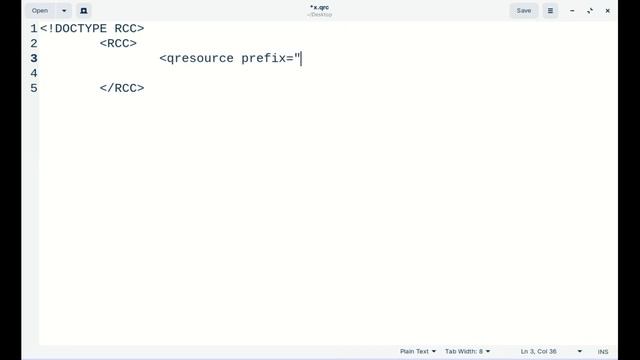Image resolution: width=640 pixels, height=360 pixels.
Task: Click line number 2 in gutter
Action: click(34, 43)
